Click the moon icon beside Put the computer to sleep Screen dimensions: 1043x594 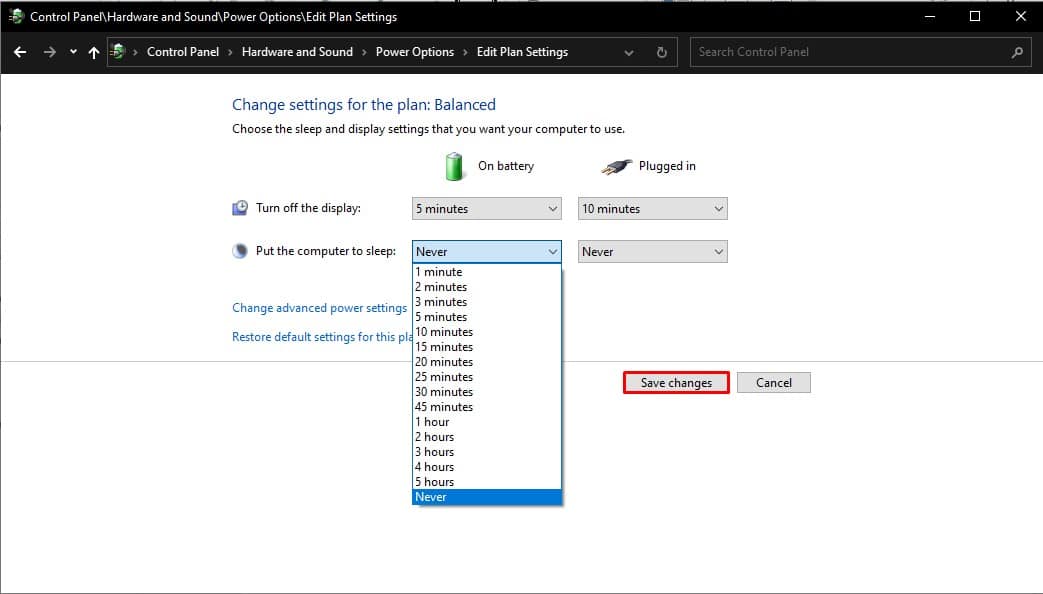pyautogui.click(x=240, y=250)
